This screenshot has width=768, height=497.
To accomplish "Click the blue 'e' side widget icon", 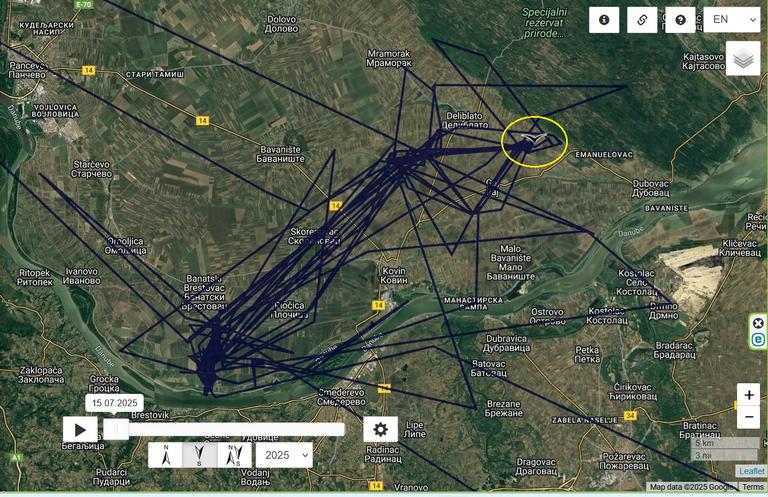I will (x=758, y=339).
